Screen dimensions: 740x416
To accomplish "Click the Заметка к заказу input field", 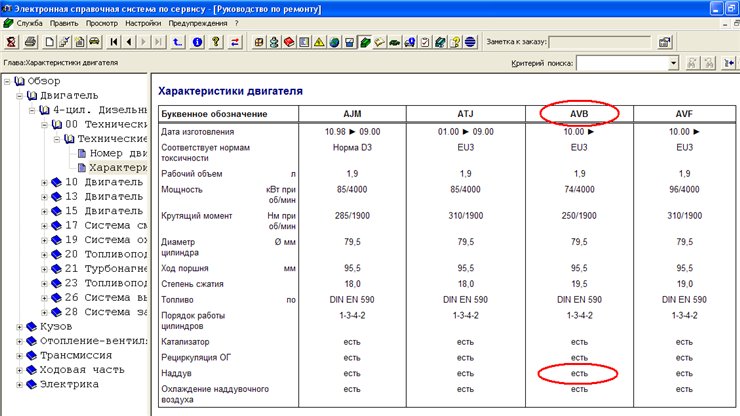I will coord(600,42).
